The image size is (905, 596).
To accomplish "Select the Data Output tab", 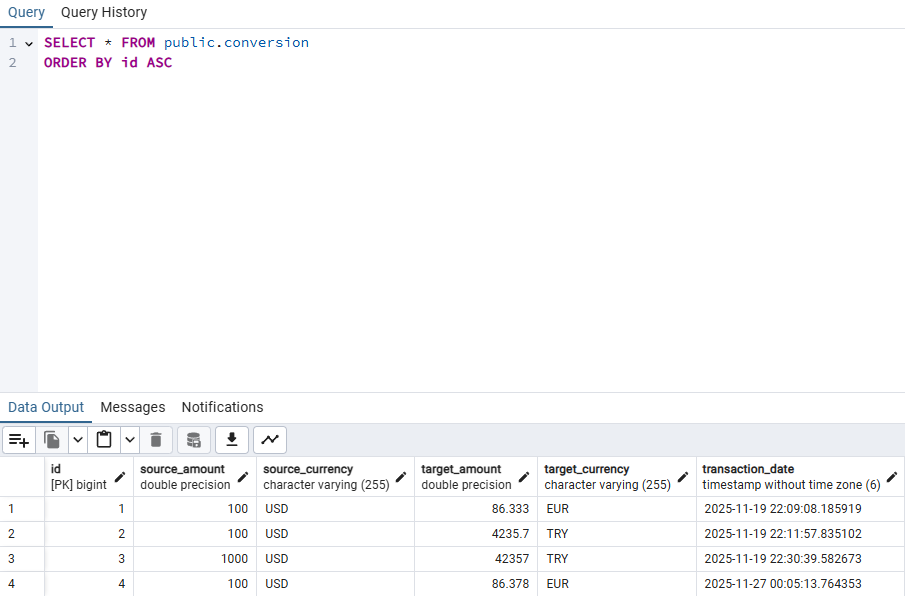I will tap(46, 407).
